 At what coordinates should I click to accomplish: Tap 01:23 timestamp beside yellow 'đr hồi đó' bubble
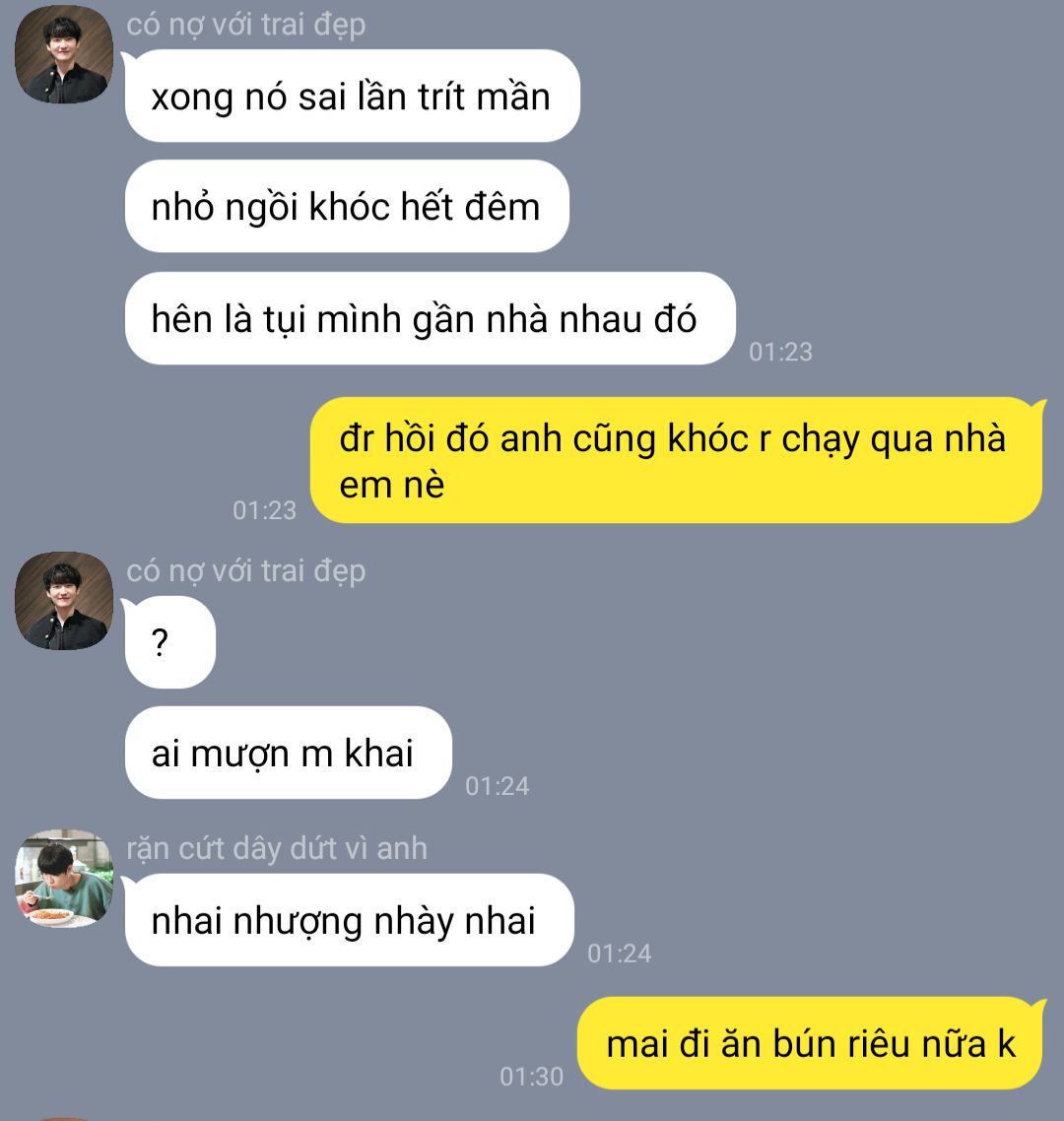(264, 509)
